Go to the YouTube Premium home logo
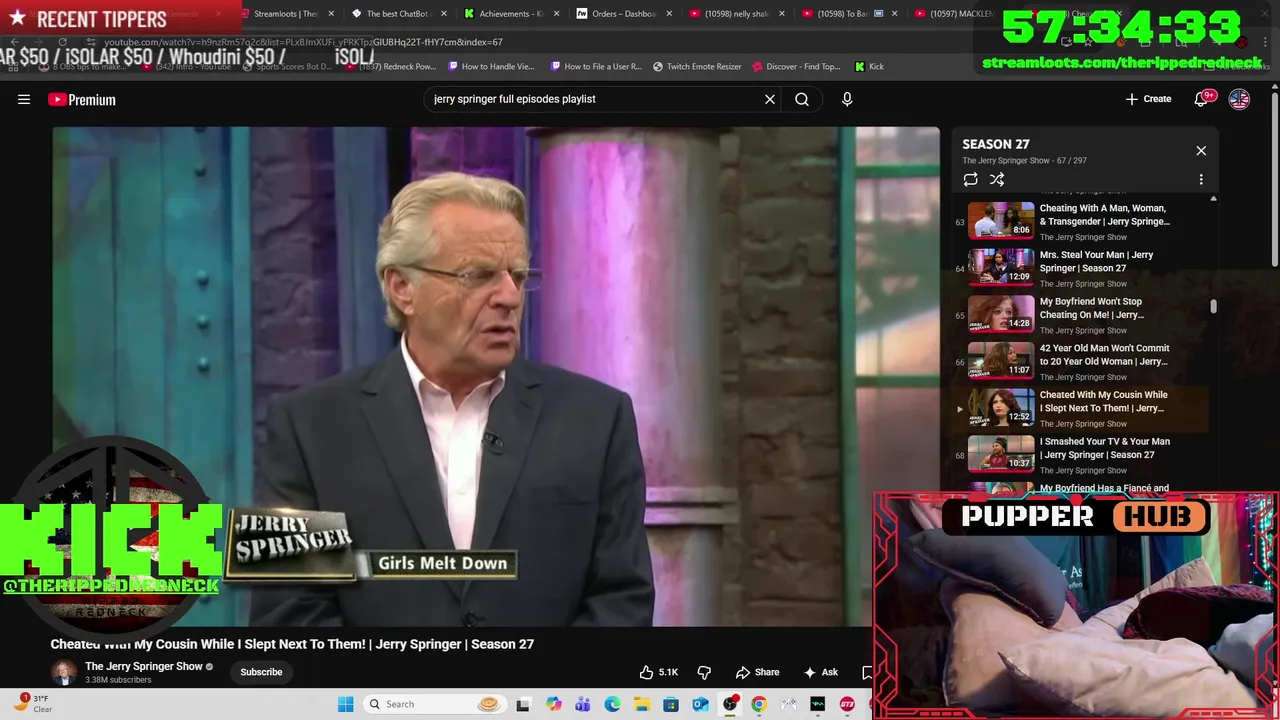The width and height of the screenshot is (1280, 720). (x=82, y=99)
